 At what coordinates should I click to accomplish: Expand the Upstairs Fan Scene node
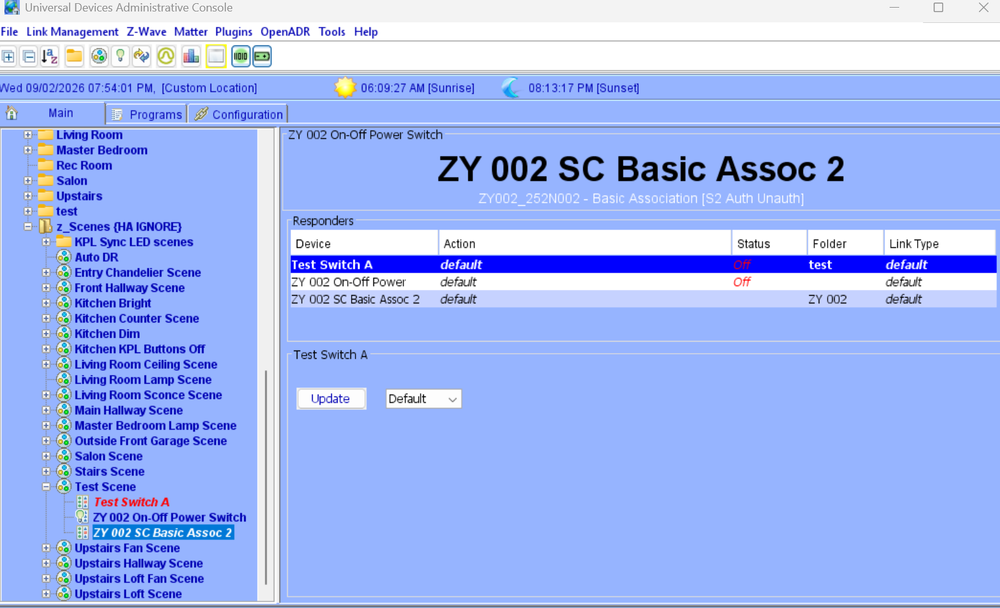click(46, 548)
